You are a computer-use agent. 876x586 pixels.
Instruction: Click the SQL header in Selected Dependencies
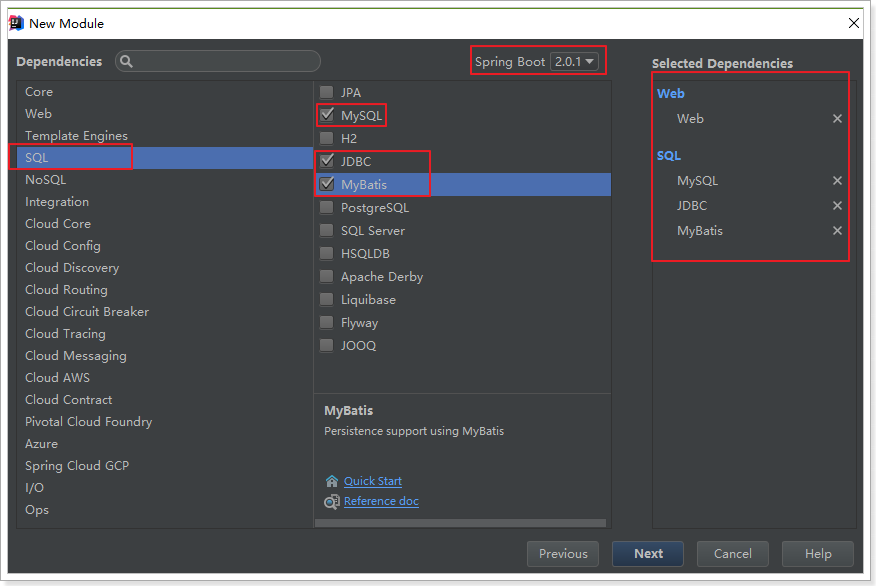tap(669, 155)
